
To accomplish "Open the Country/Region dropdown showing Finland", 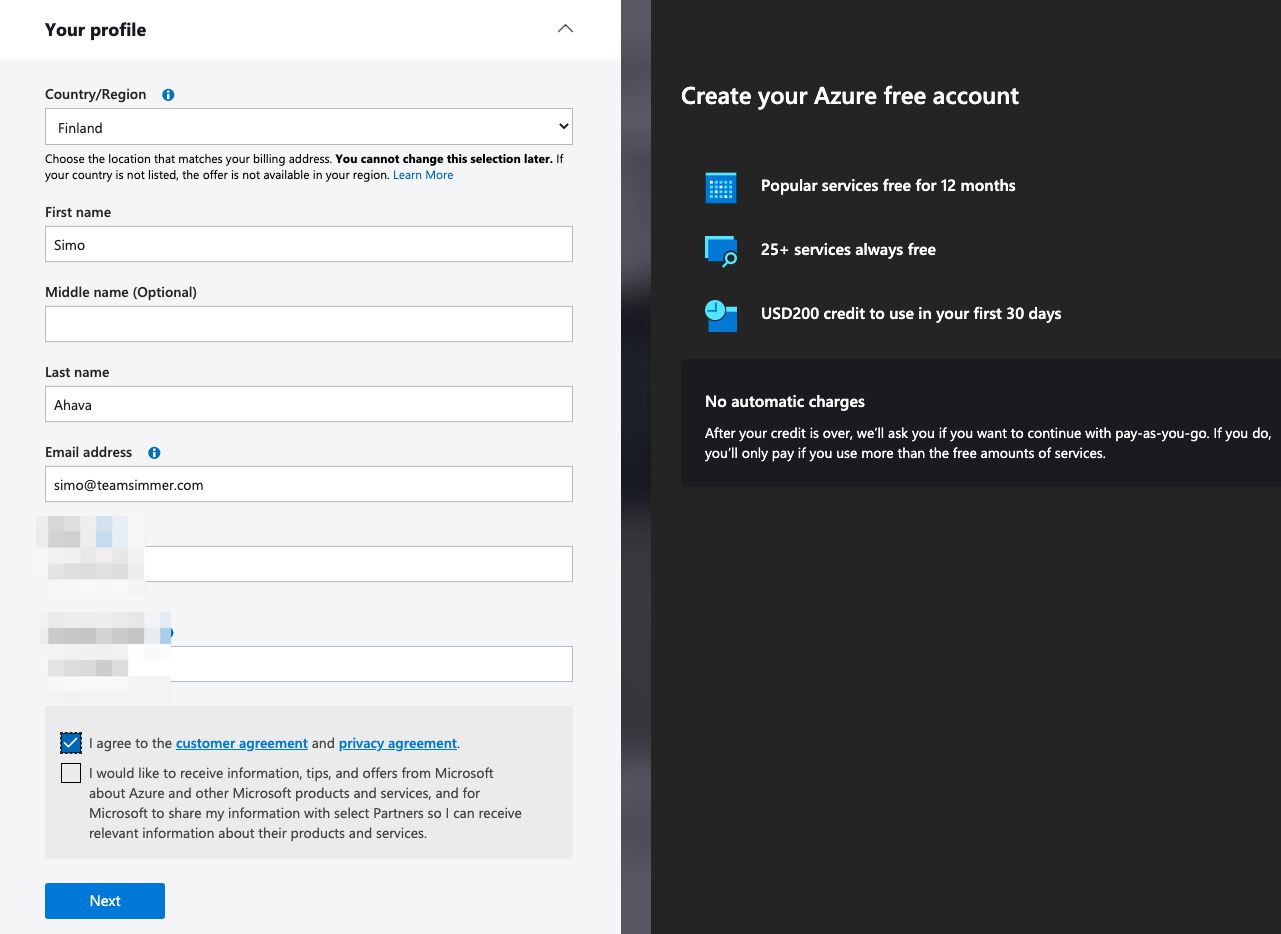I will click(x=309, y=127).
